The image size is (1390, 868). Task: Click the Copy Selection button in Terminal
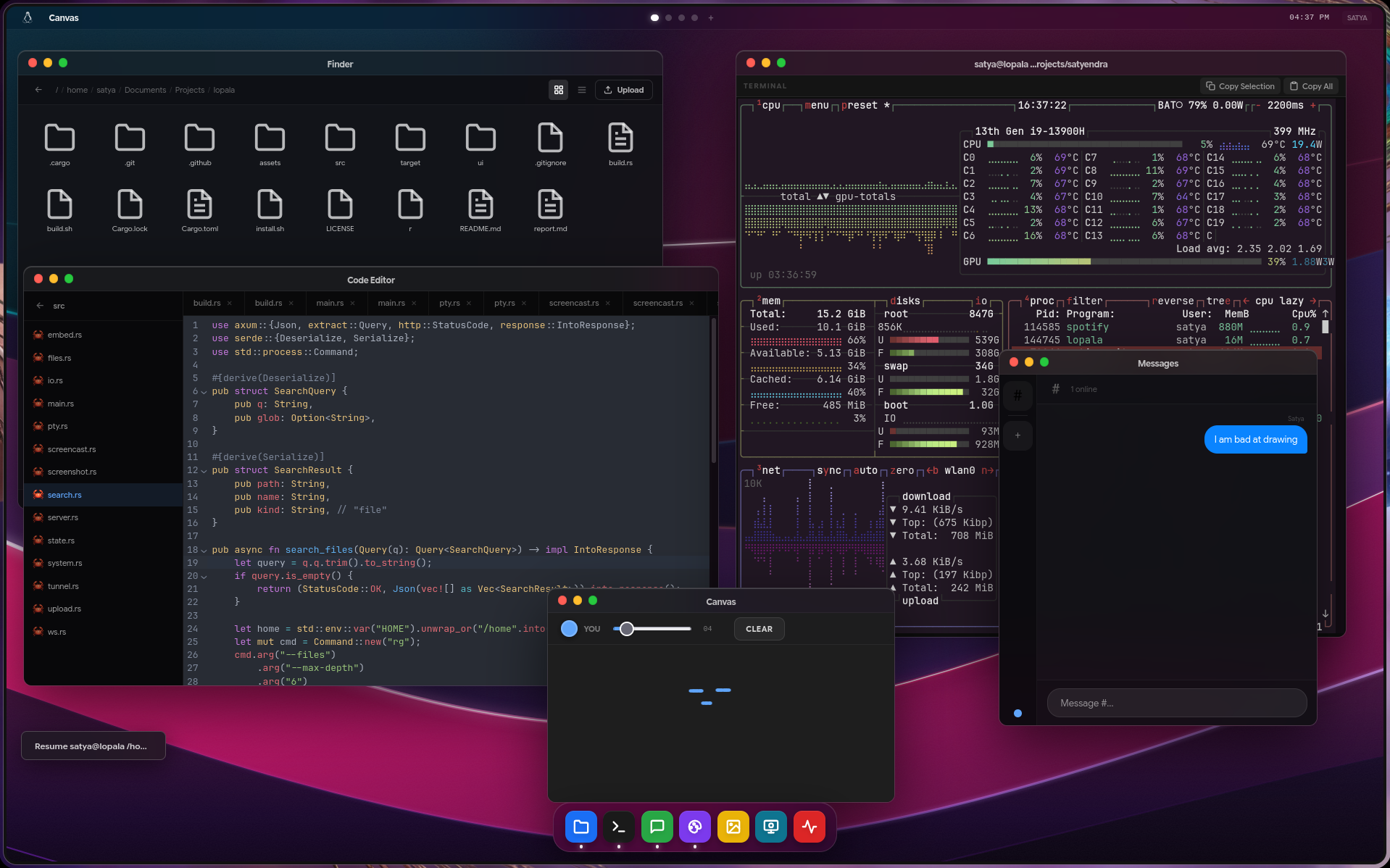tap(1240, 86)
